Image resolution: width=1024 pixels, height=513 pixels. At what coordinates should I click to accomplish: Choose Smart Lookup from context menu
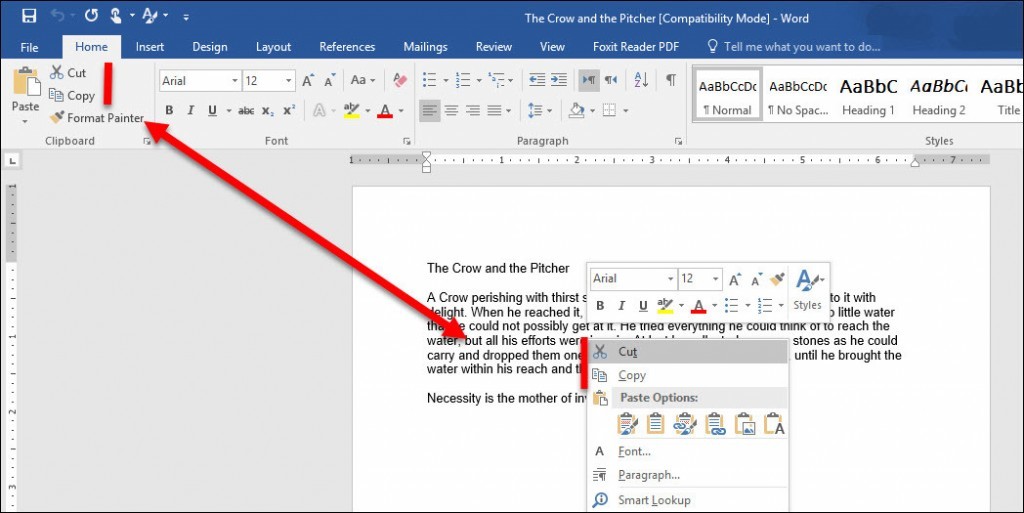(688, 500)
